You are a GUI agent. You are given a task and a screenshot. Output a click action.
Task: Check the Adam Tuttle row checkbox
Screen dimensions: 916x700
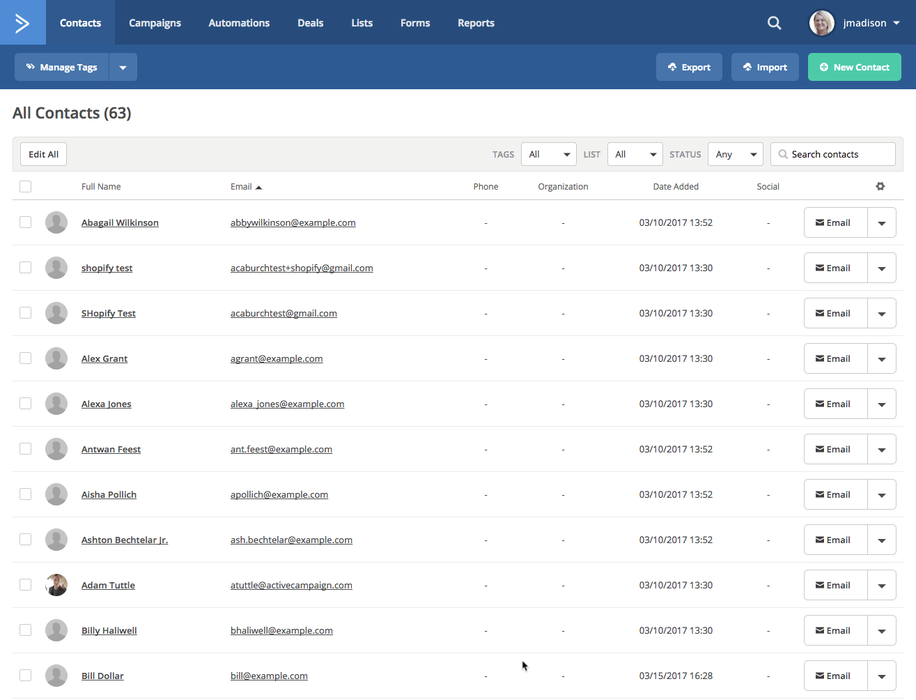pos(25,584)
